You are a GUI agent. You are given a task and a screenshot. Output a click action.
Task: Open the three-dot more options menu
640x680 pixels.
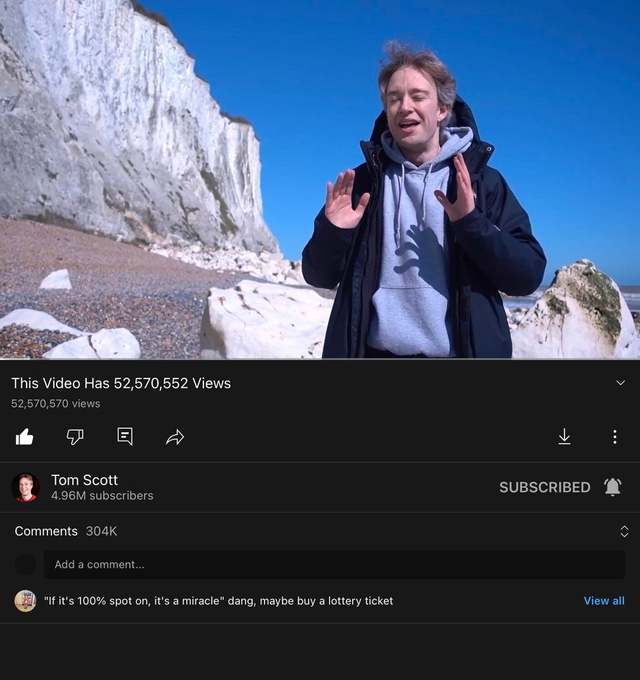615,437
